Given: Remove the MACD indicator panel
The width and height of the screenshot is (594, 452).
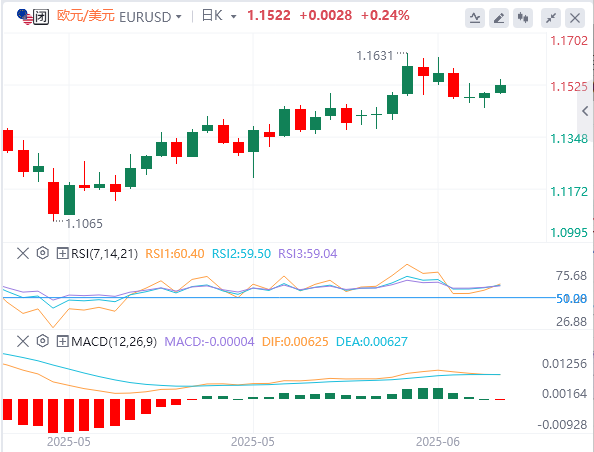Looking at the screenshot, I should [23, 341].
